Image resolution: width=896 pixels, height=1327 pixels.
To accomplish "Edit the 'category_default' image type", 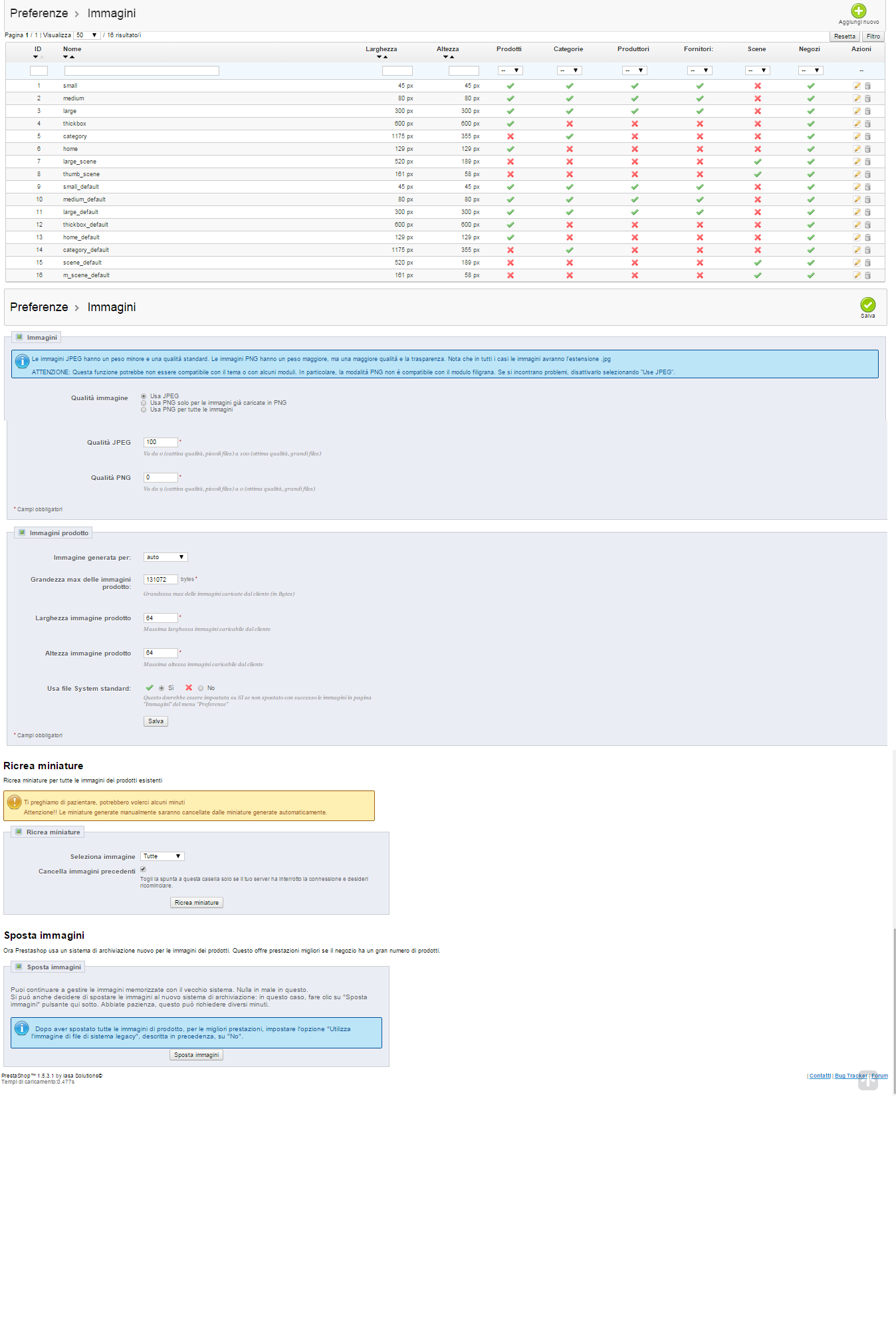I will 857,250.
